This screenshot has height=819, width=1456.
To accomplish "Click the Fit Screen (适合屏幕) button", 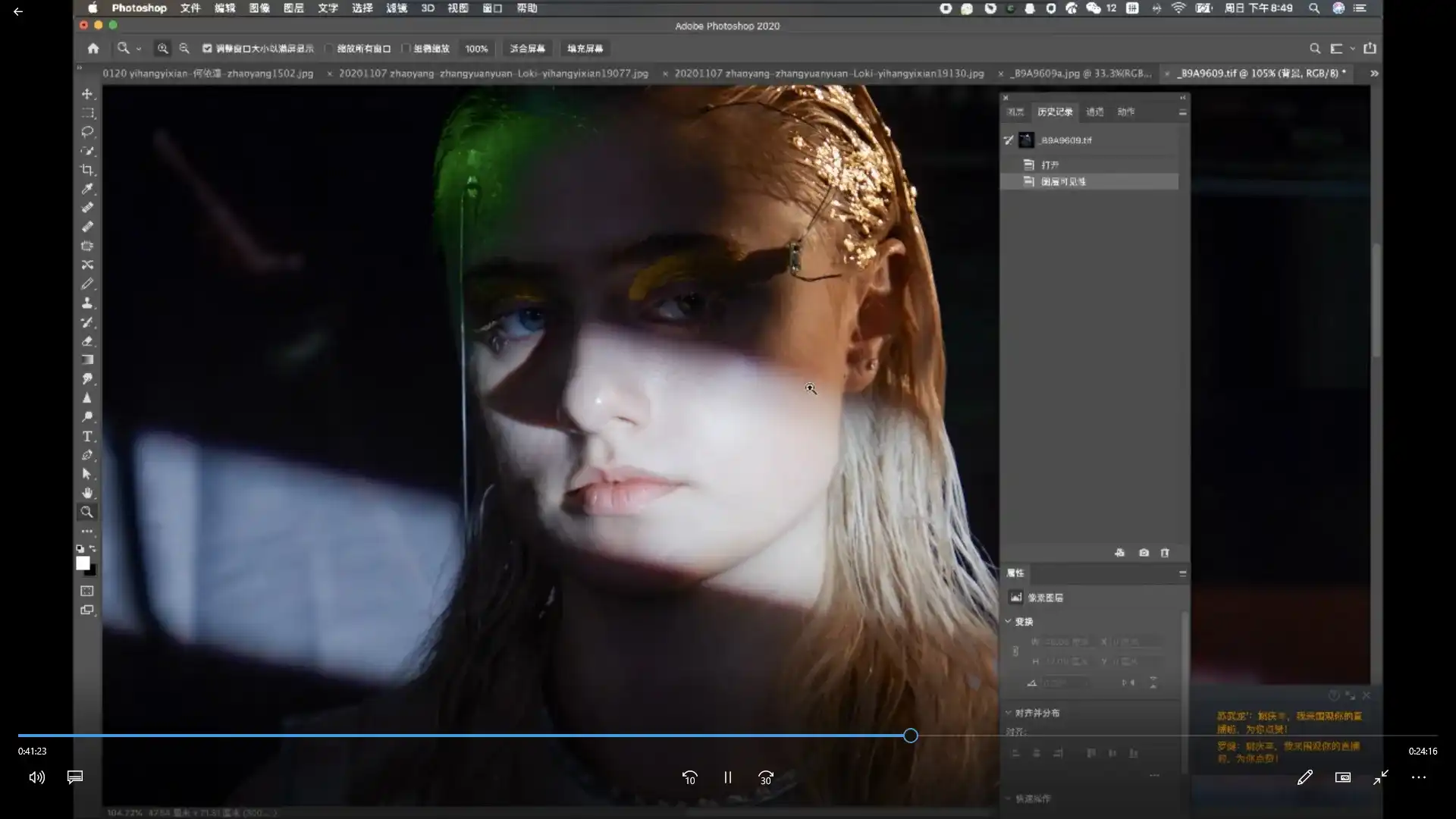I will [x=527, y=49].
